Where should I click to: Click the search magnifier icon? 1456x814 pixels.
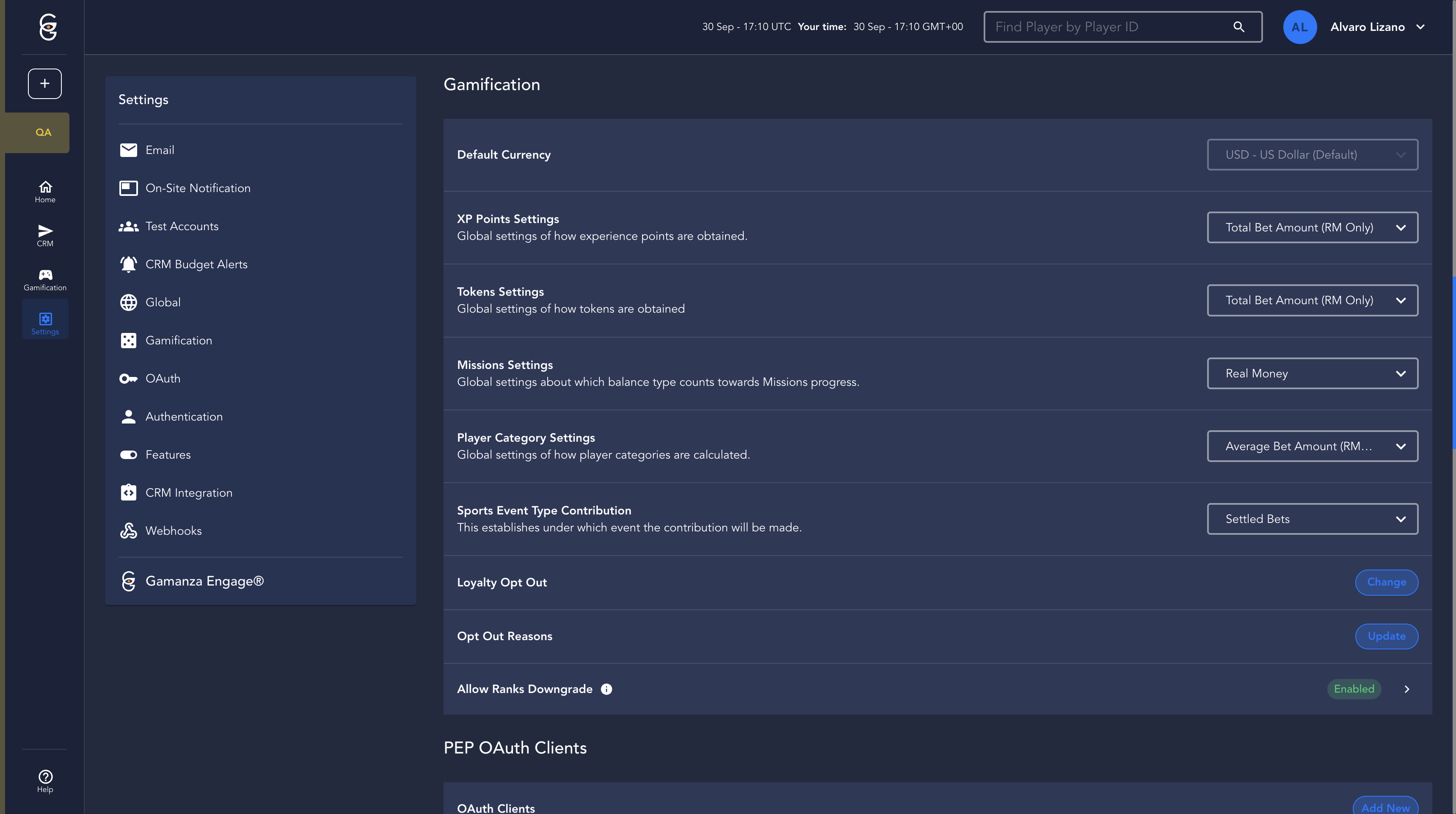tap(1238, 27)
